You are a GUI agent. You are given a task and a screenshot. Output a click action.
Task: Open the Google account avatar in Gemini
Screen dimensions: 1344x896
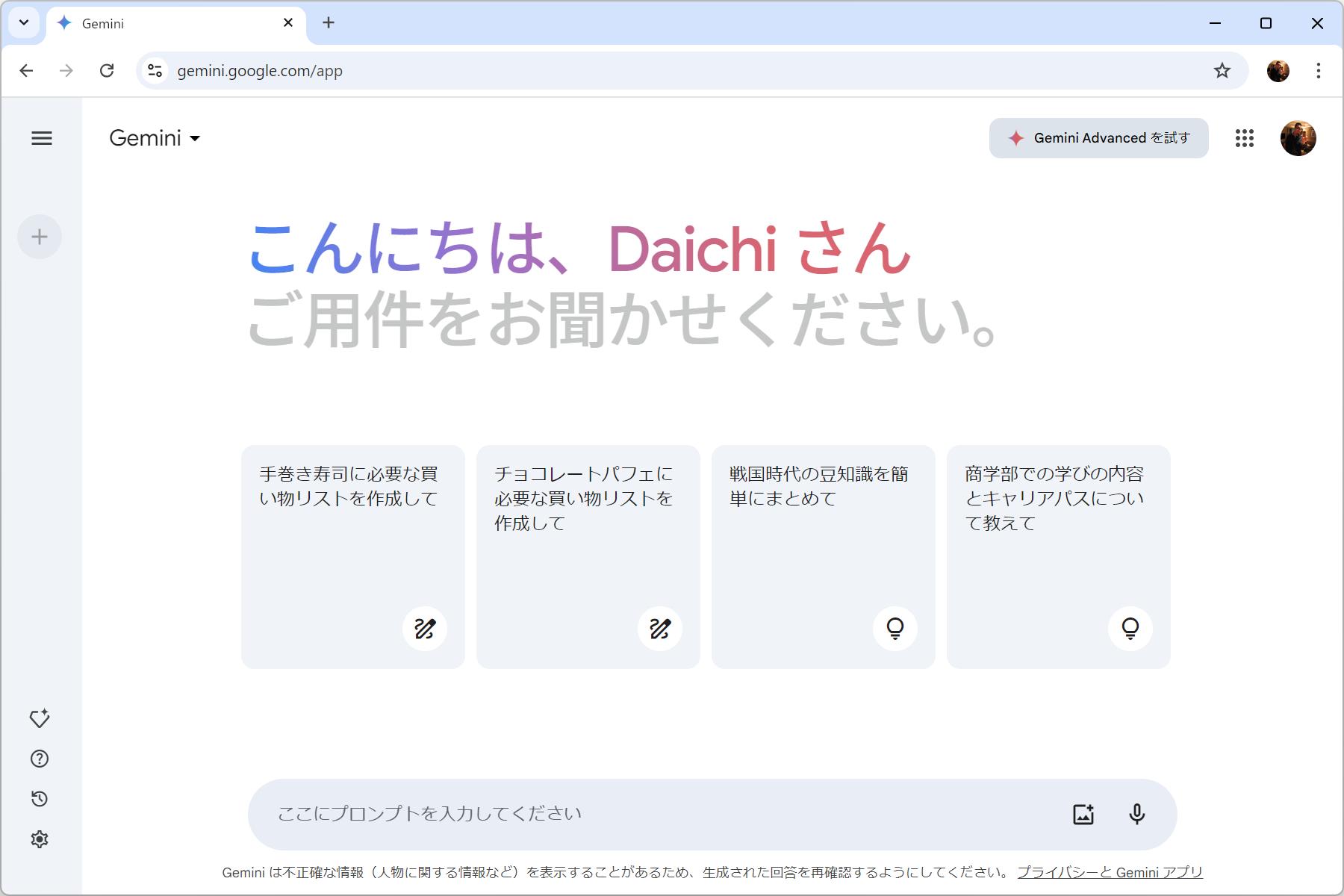point(1298,138)
